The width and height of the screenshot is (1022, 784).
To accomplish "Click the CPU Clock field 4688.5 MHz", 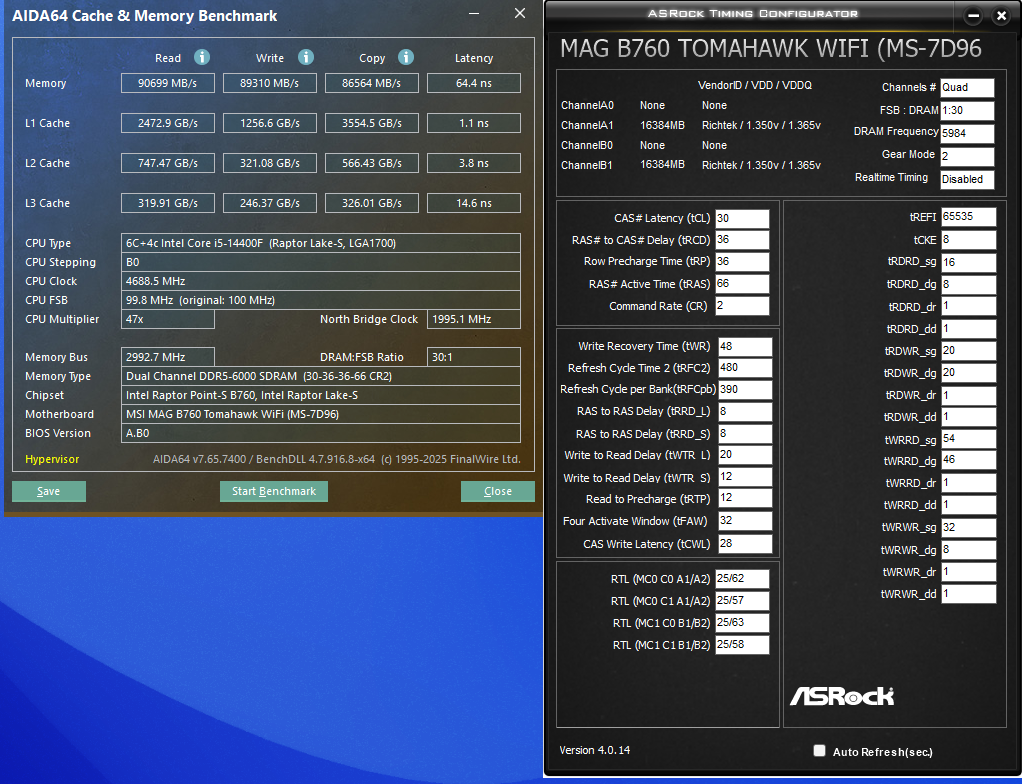I will pyautogui.click(x=321, y=281).
